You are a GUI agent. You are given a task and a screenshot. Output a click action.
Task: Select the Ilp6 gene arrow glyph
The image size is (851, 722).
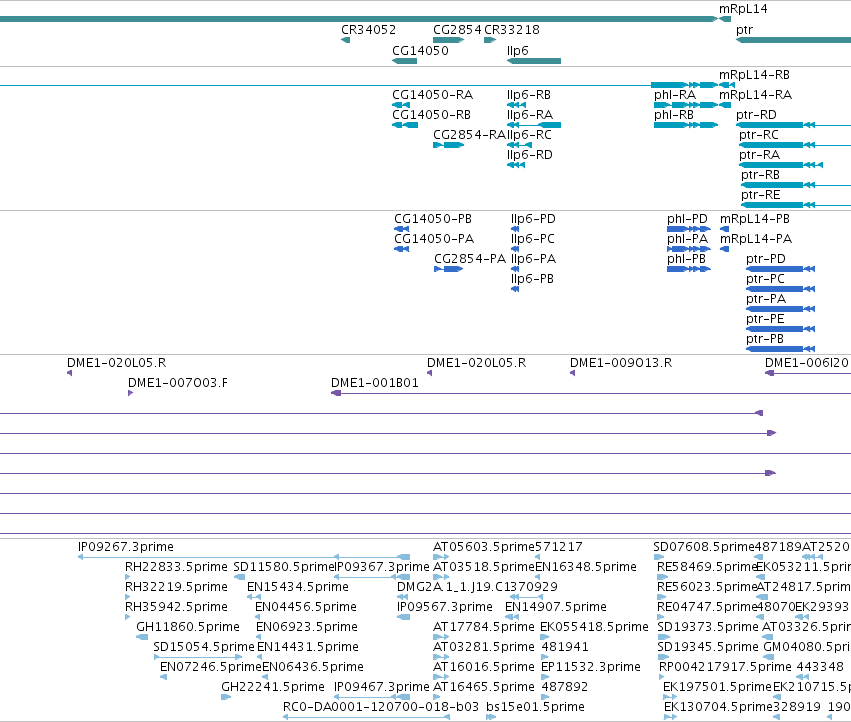[534, 61]
